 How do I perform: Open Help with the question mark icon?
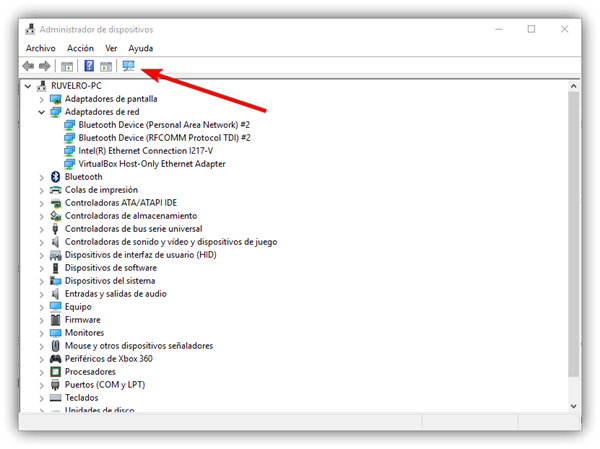(x=89, y=66)
